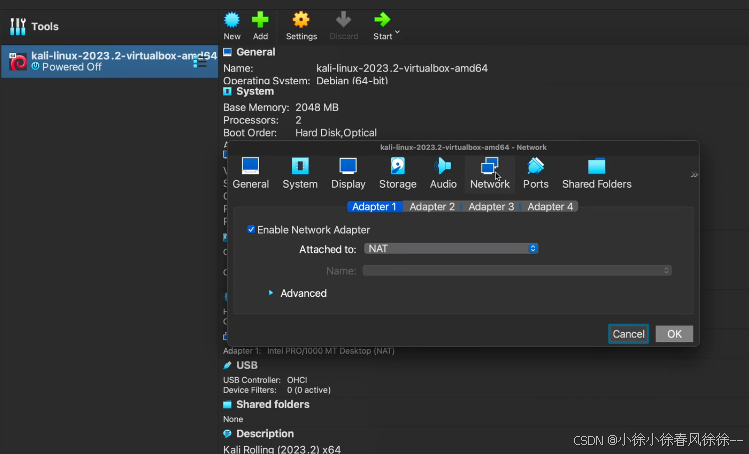Click the Description section header icon
This screenshot has width=749, height=454.
pos(227,433)
